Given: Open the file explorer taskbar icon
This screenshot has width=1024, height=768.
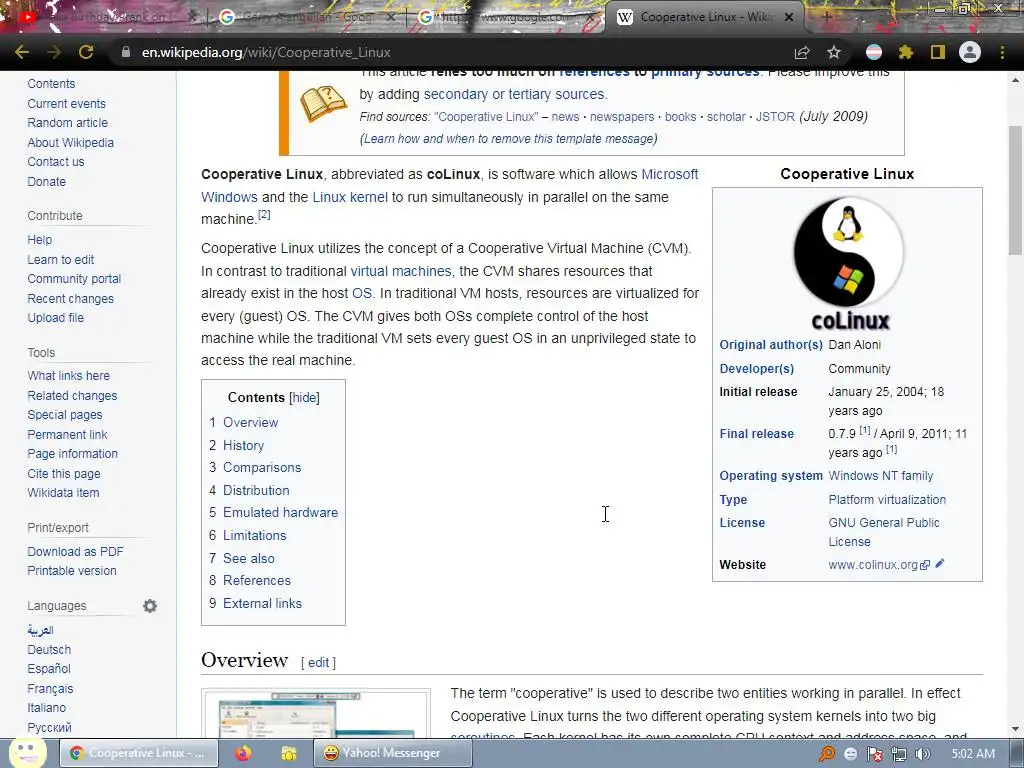Looking at the screenshot, I should click(x=289, y=753).
